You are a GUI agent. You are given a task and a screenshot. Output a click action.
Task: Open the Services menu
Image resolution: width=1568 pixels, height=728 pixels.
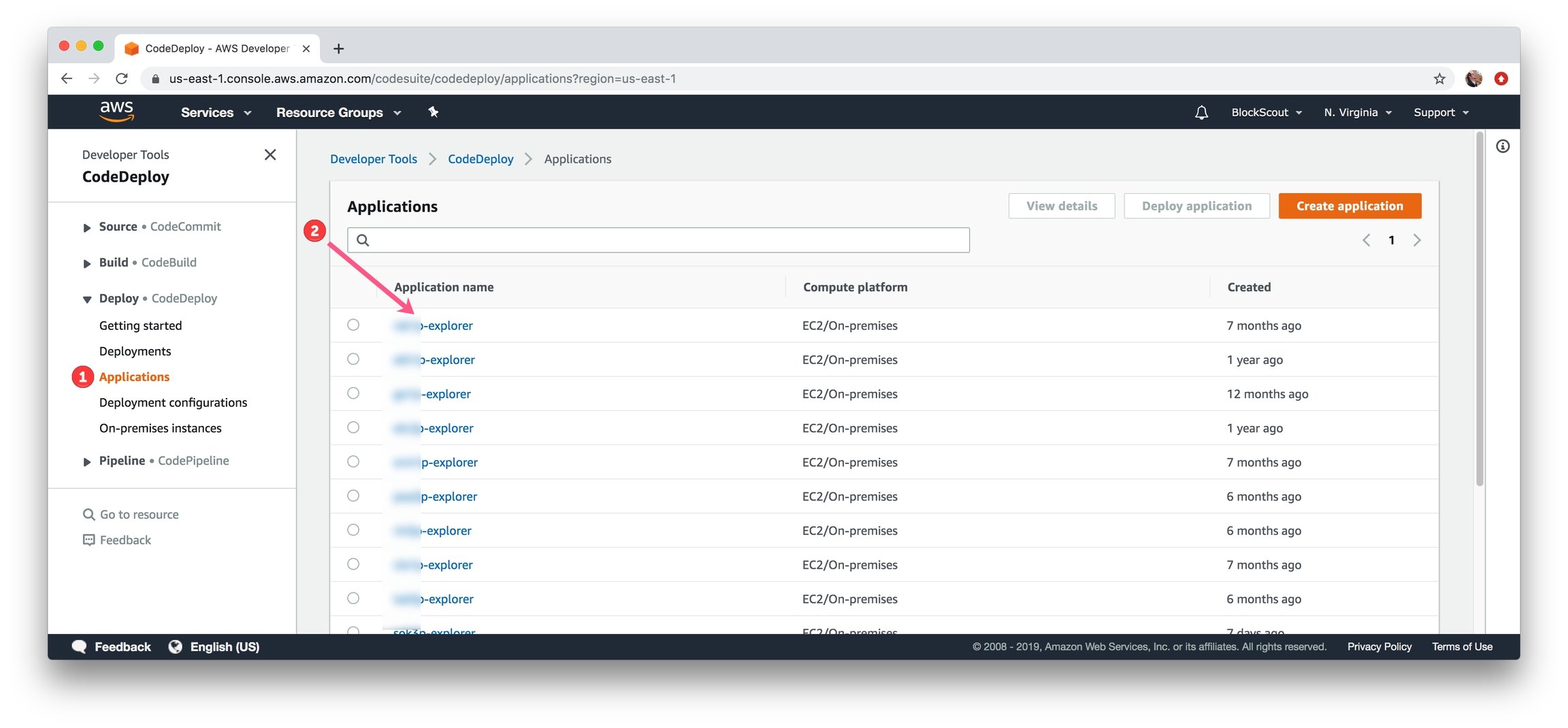[x=216, y=112]
